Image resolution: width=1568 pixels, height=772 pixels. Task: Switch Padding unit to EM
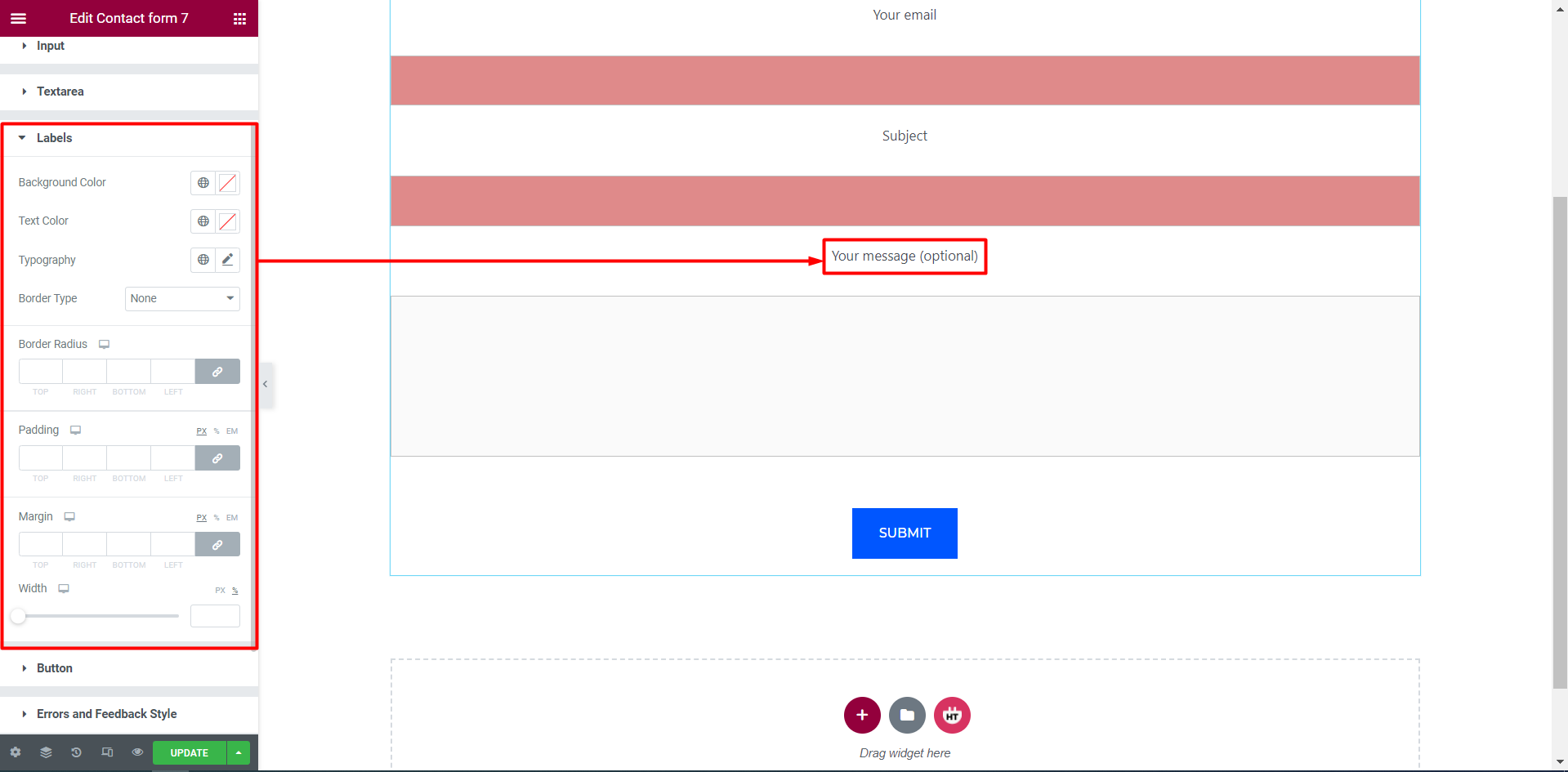pos(232,431)
